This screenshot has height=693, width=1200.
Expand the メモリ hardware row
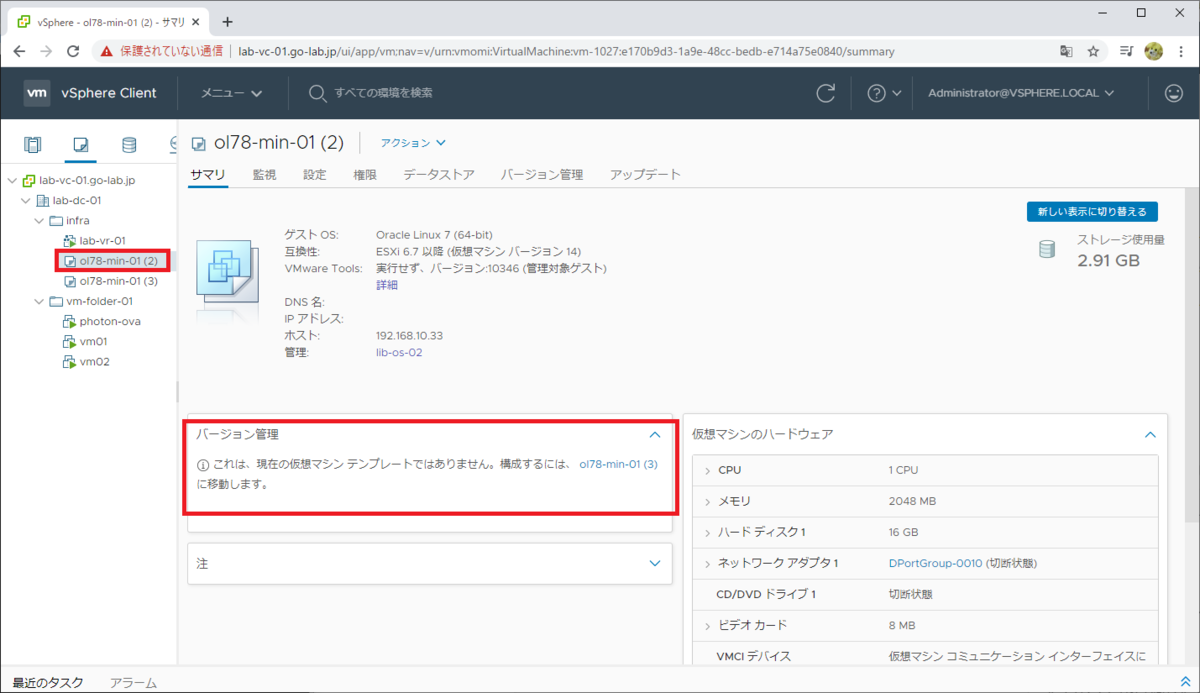click(x=707, y=501)
